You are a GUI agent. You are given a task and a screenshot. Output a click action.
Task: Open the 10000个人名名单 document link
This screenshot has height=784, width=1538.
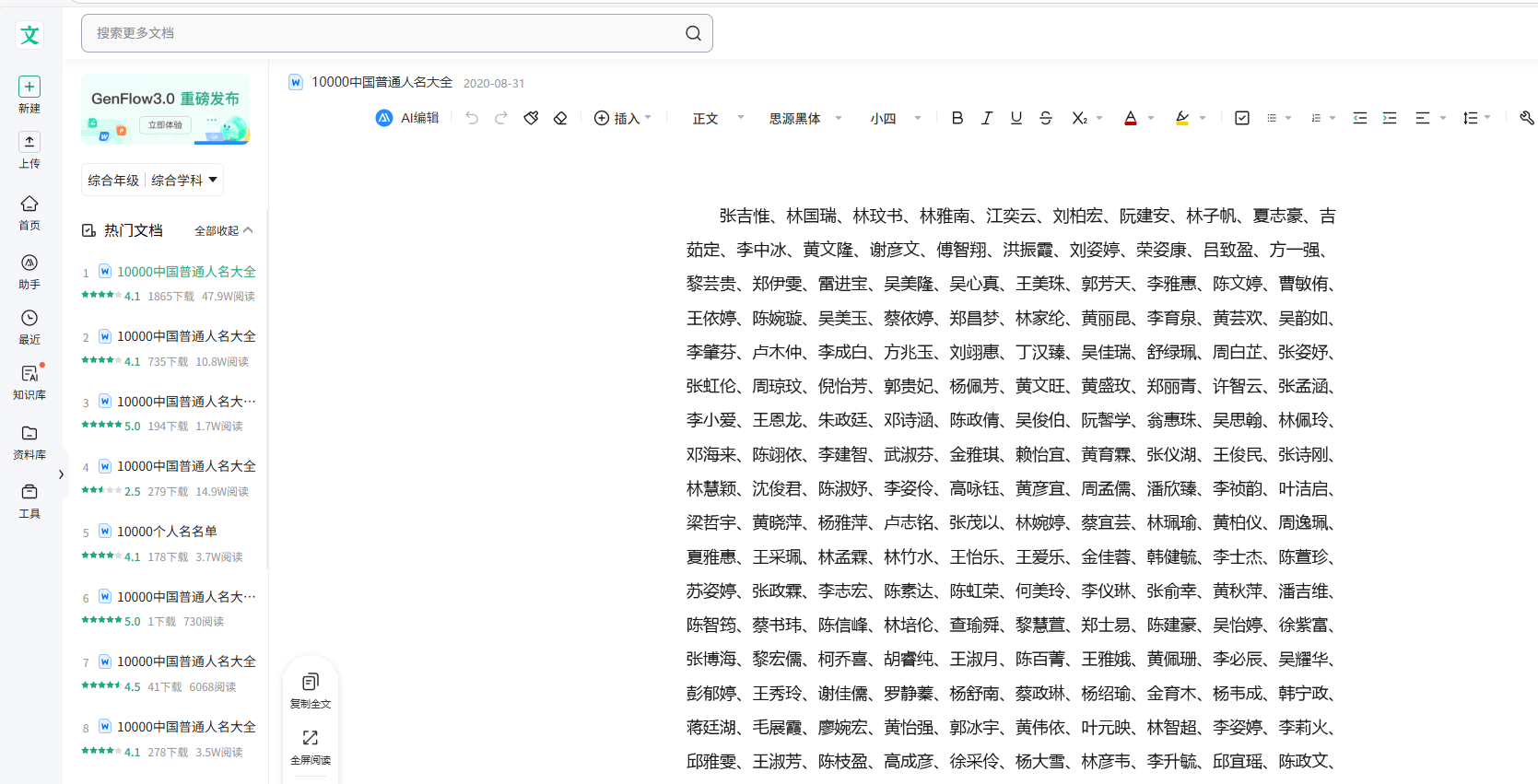click(x=167, y=532)
